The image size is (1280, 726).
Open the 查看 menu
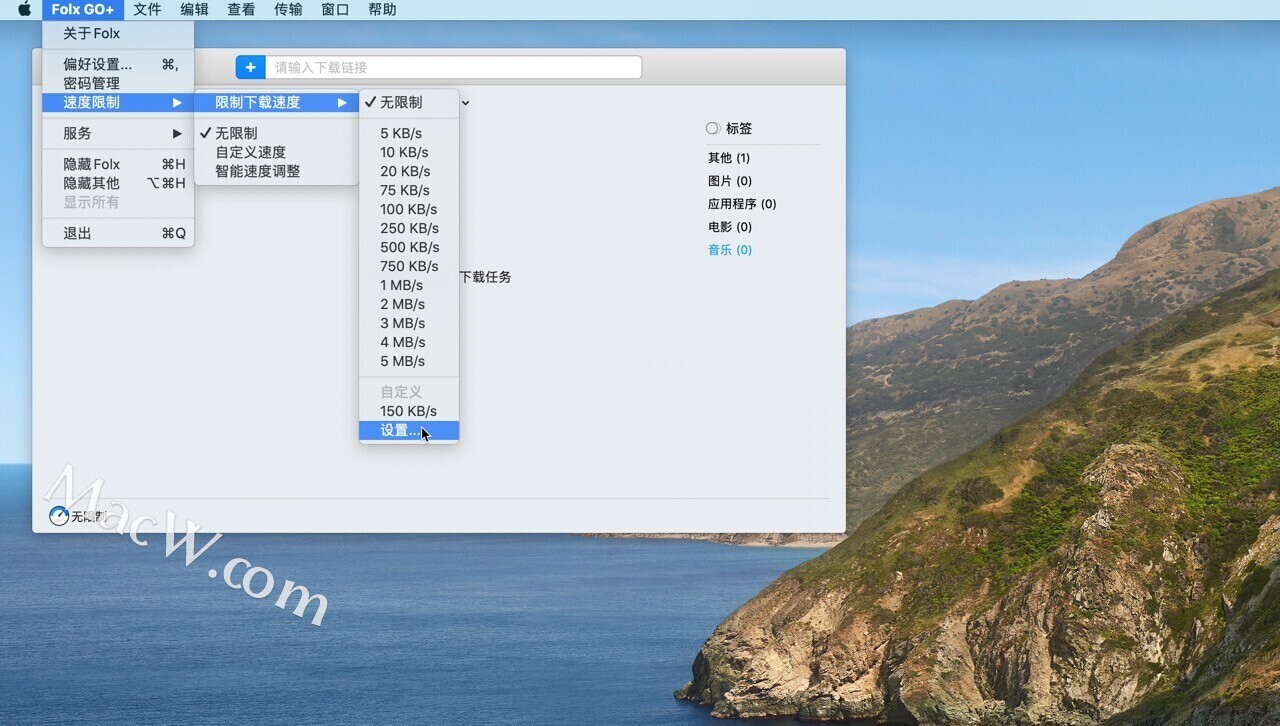point(241,10)
